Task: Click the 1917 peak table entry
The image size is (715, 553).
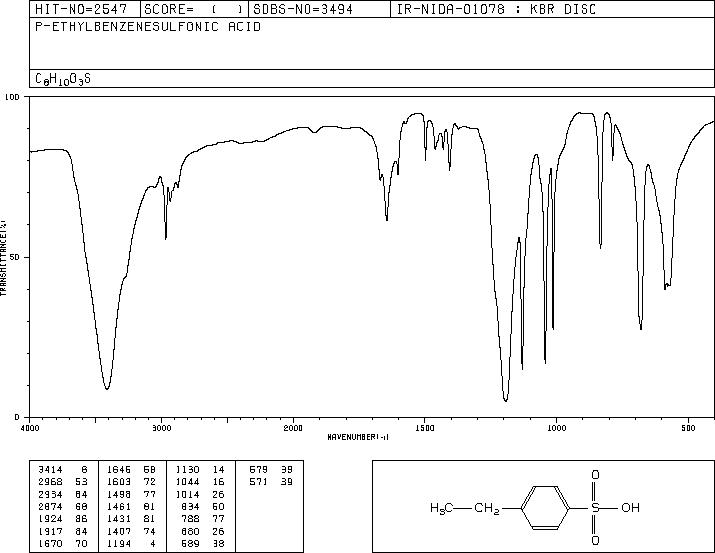Action: 63,532
